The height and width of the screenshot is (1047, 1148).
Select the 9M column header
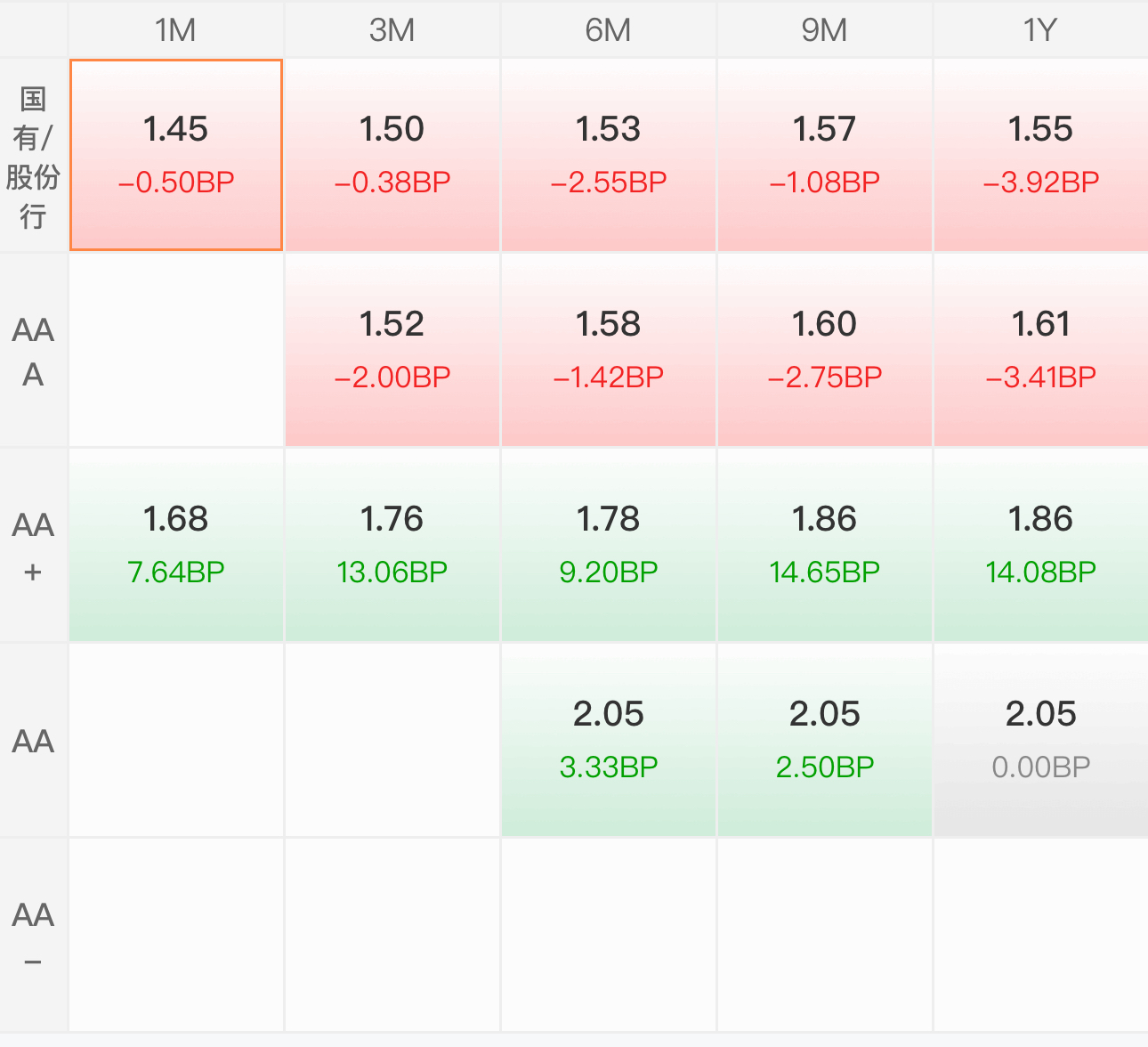point(825,30)
